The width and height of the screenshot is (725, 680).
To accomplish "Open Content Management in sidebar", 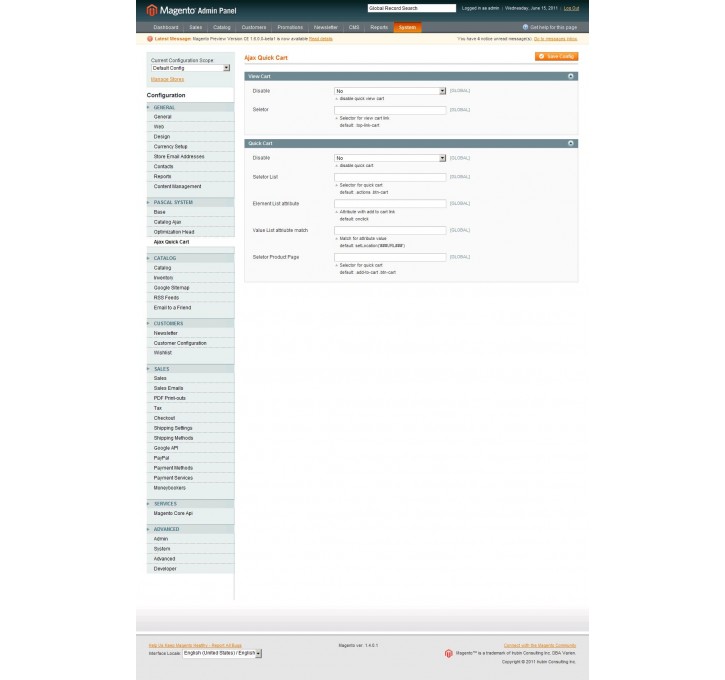I will (190, 187).
